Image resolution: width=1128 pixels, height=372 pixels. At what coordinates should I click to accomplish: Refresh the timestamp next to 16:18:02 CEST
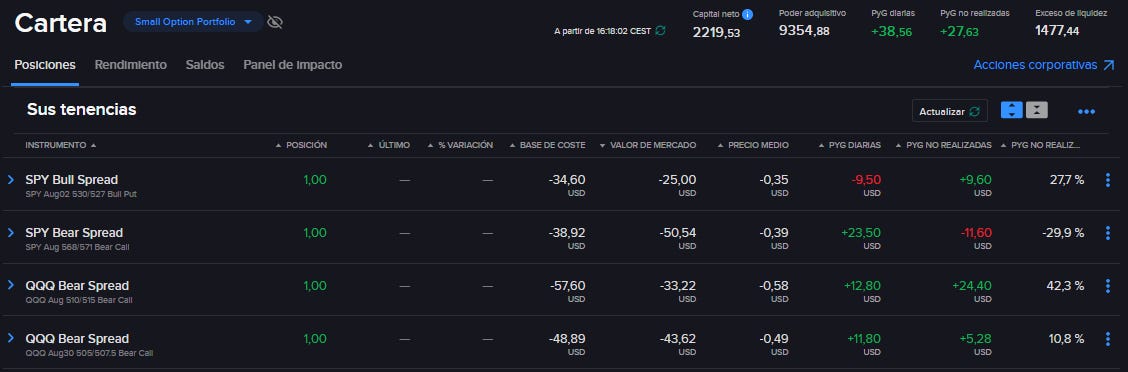point(660,31)
